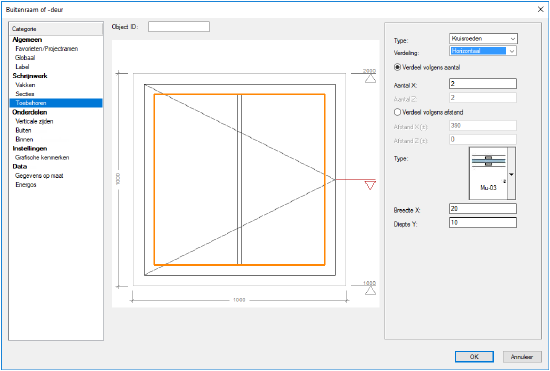Viewport: 550px width, 371px height.
Task: Click the Schrijnwerk header
Action: pyautogui.click(x=30, y=76)
